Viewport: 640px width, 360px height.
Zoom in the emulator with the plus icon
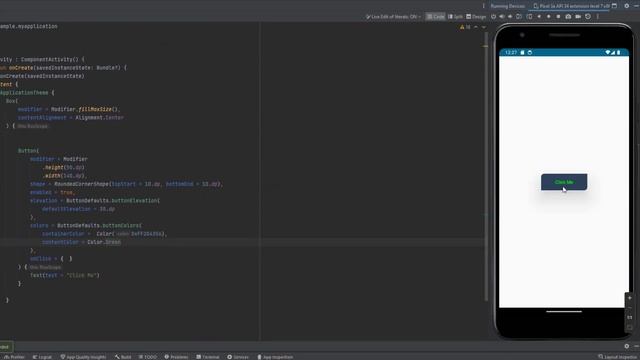629,298
